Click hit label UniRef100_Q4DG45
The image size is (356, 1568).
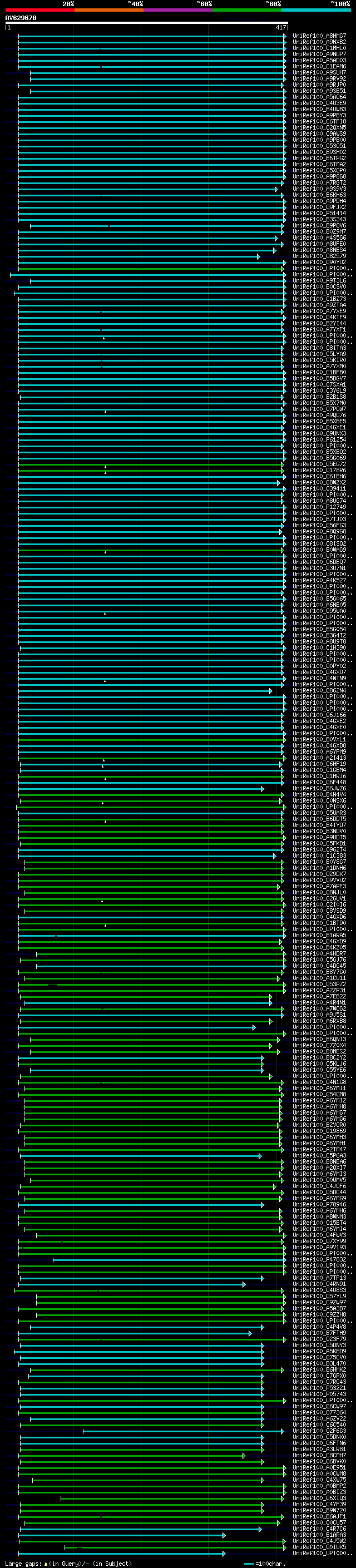click(x=319, y=966)
